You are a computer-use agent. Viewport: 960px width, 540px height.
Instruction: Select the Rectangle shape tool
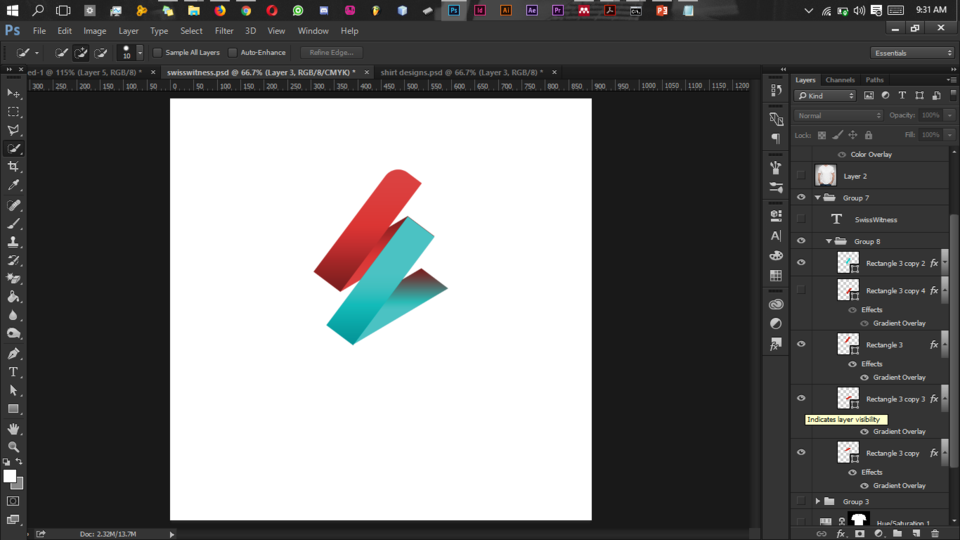click(13, 408)
